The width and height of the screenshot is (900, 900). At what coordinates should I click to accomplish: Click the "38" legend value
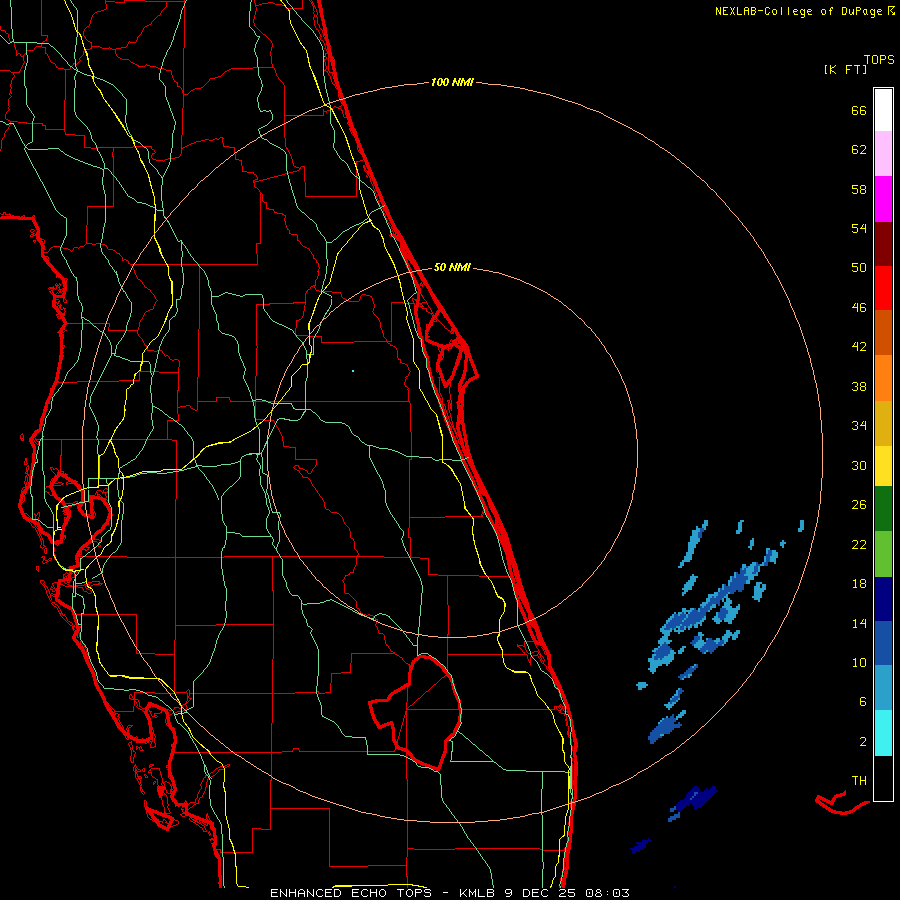859,386
